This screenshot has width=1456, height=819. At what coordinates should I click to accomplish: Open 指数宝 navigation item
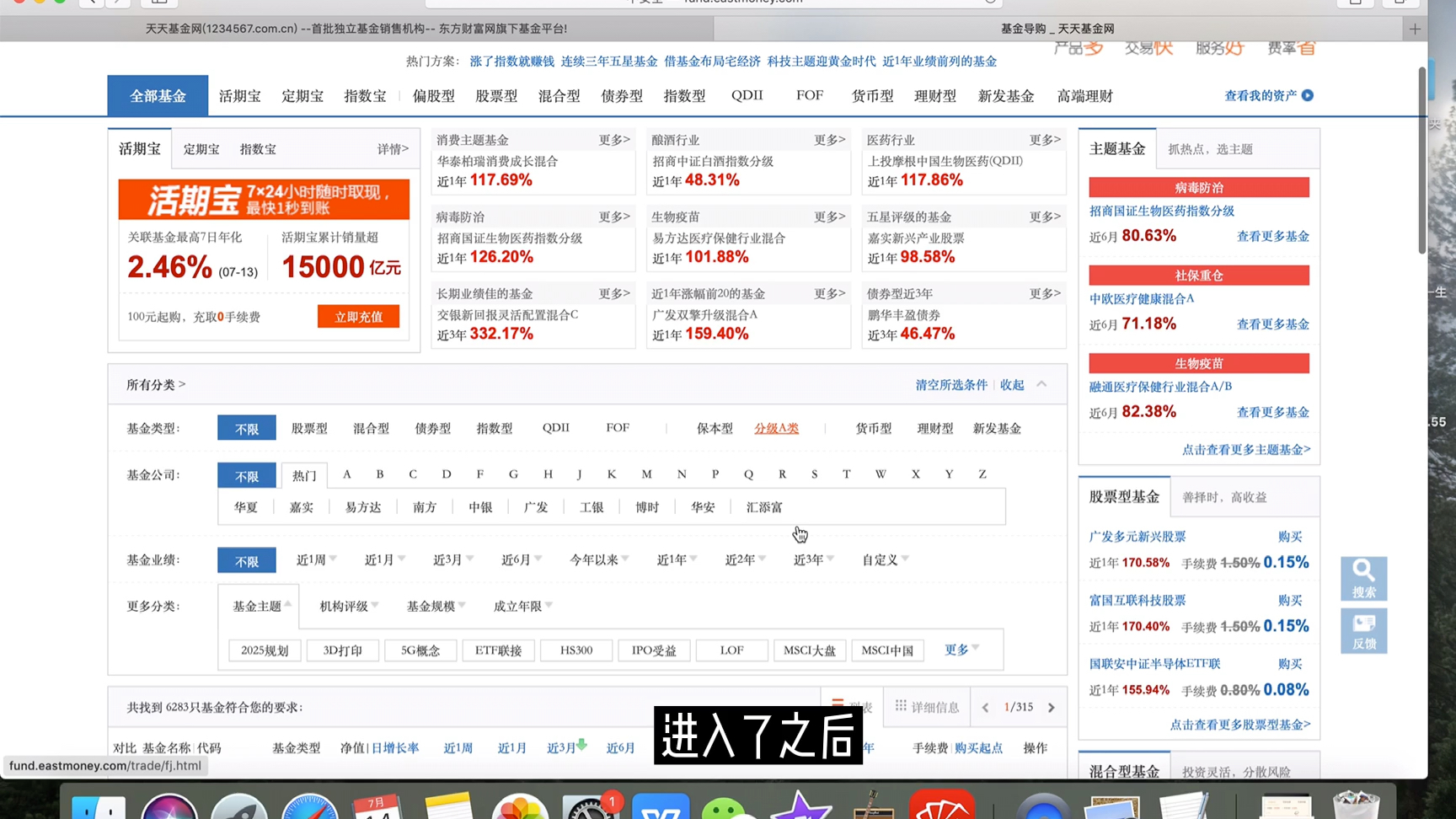tap(365, 96)
